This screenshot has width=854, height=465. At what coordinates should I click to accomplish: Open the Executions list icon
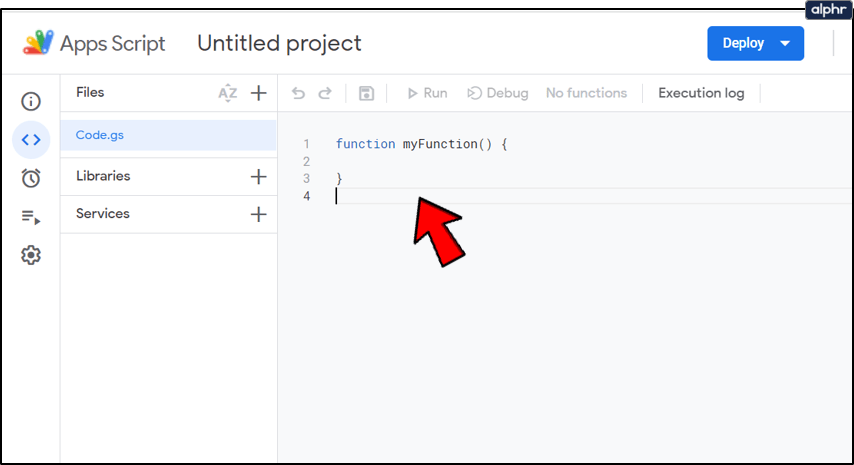coord(31,217)
